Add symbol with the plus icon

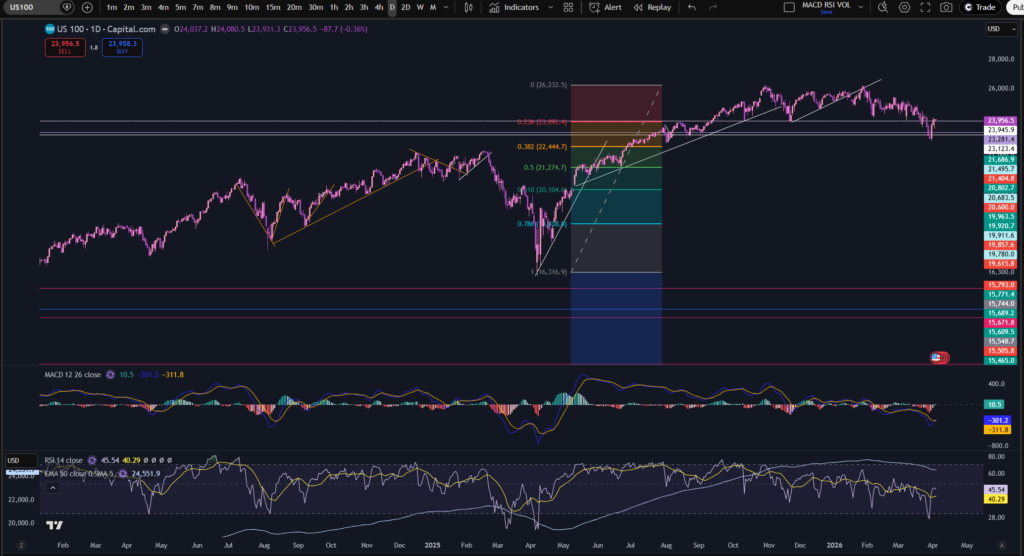87,7
